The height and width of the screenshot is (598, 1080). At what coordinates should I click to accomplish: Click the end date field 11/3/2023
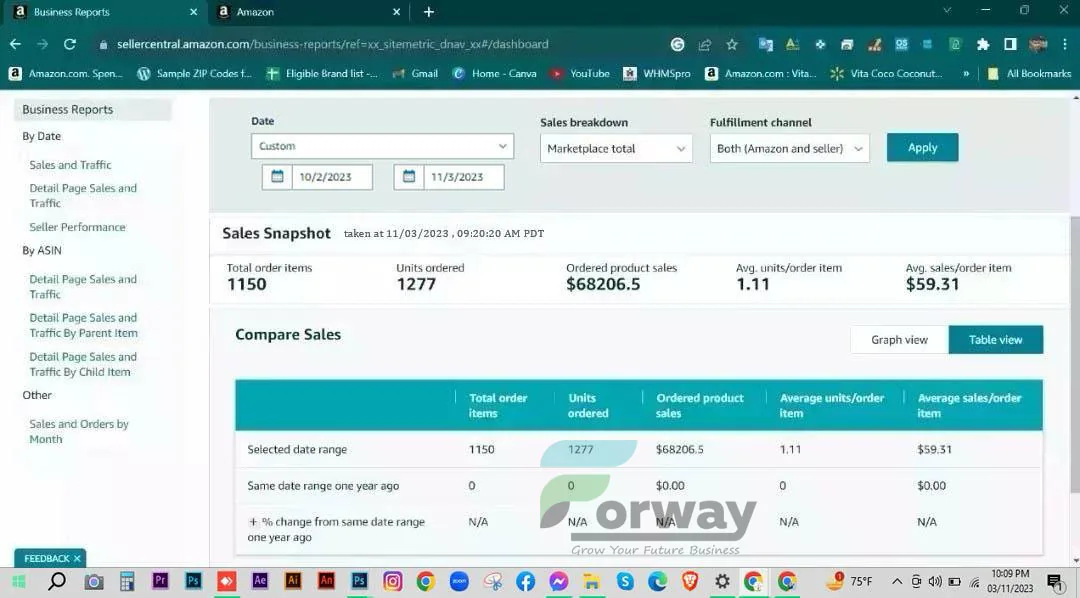click(x=464, y=176)
